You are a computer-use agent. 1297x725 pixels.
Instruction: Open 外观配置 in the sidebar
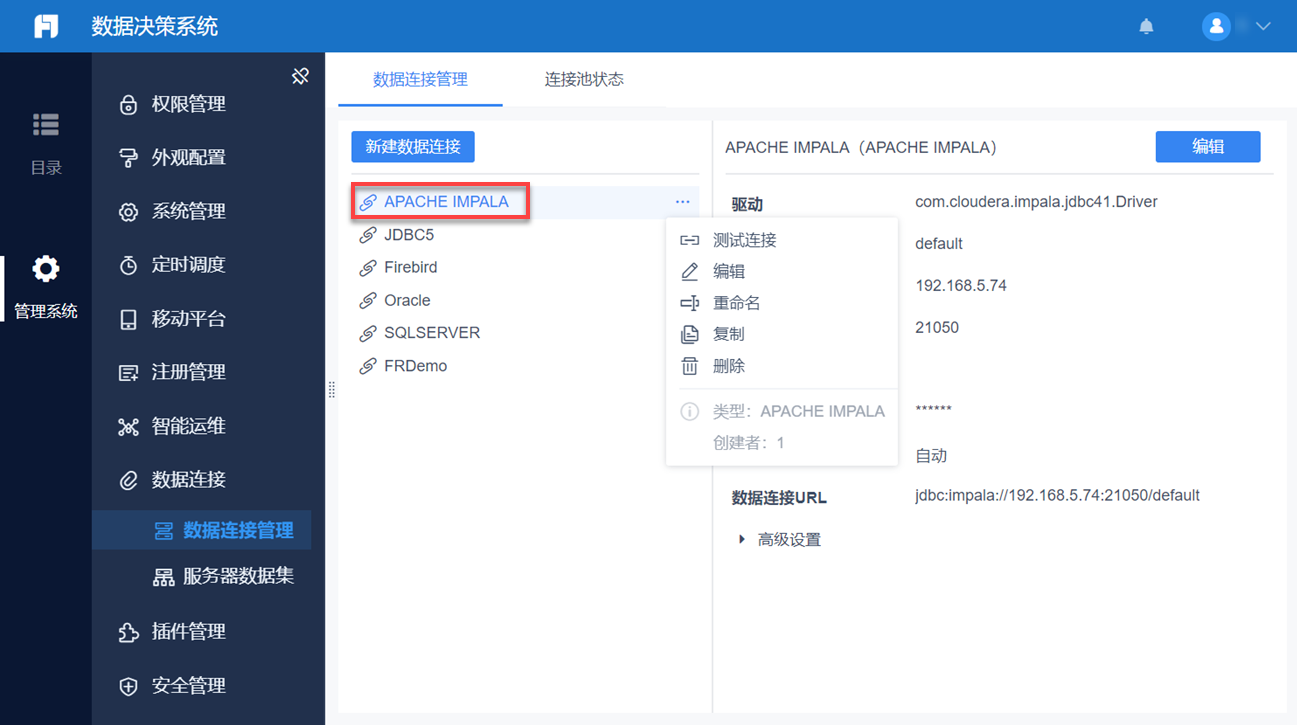188,158
